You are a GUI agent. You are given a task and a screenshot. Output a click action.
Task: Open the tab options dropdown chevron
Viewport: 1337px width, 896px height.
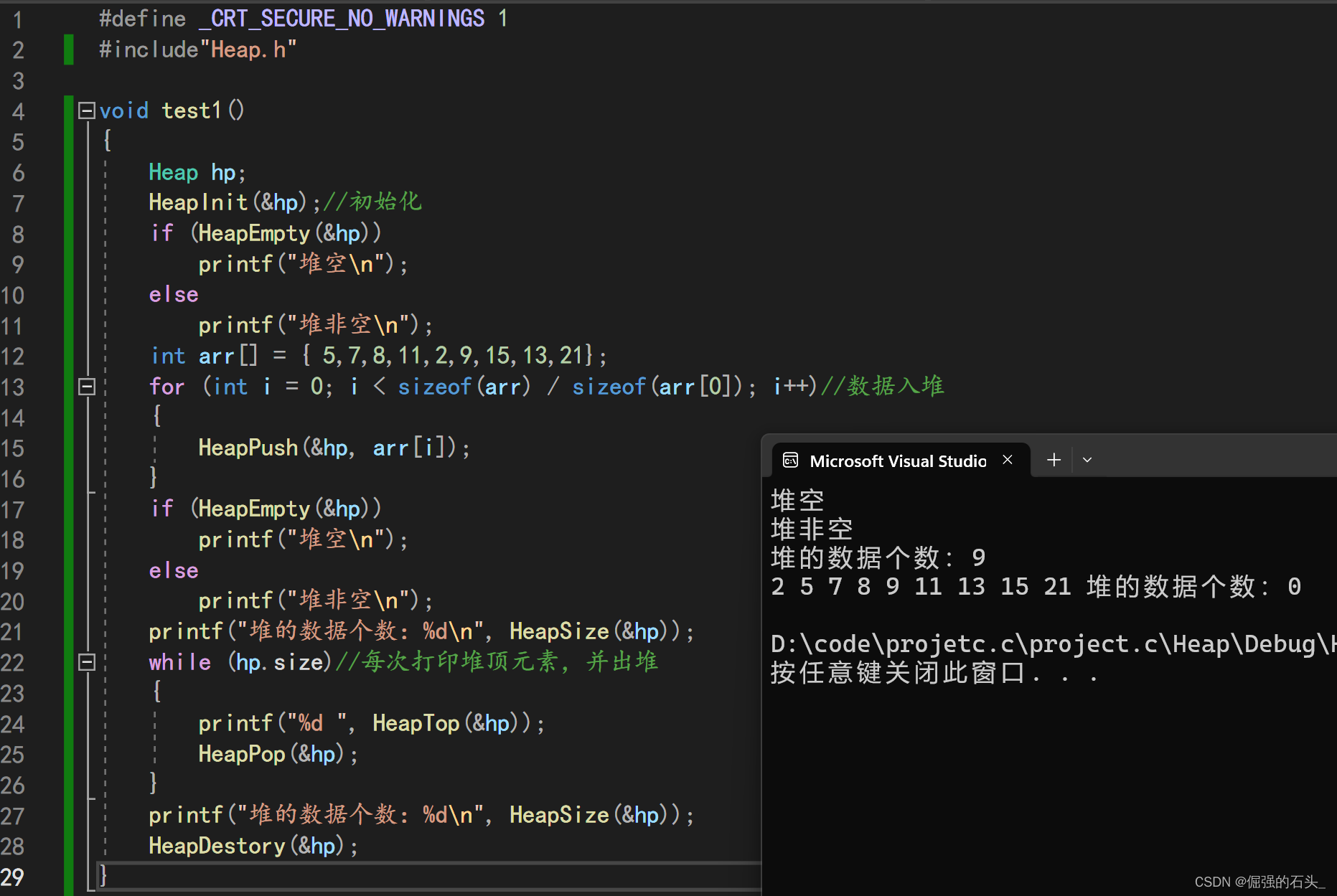coord(1087,459)
